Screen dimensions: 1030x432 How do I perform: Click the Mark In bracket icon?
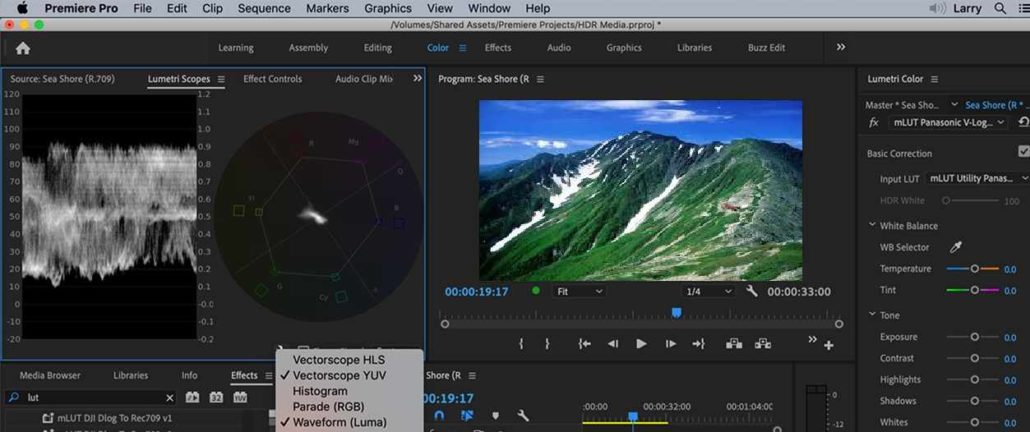[x=521, y=344]
